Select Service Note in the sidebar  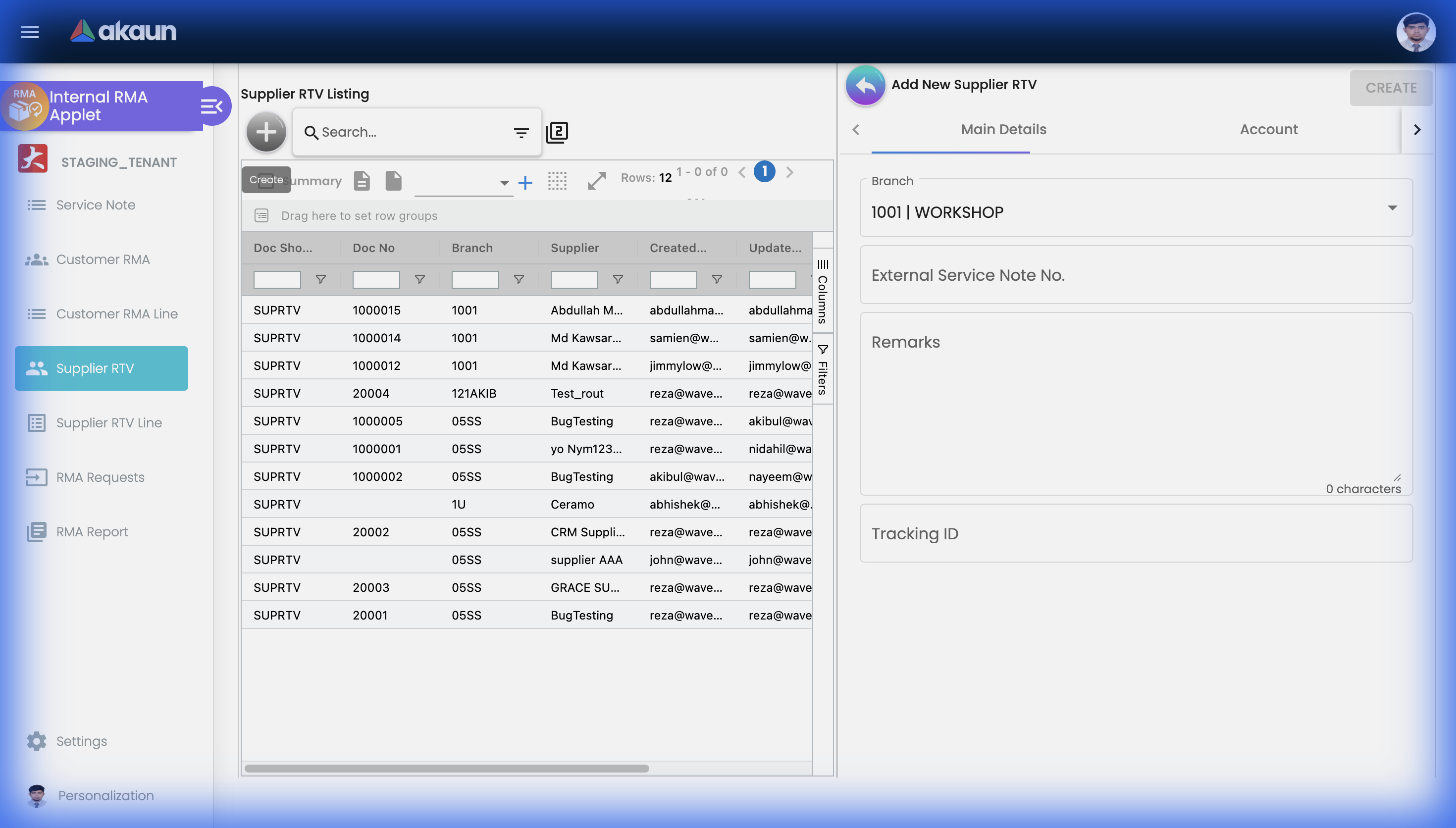[x=96, y=205]
